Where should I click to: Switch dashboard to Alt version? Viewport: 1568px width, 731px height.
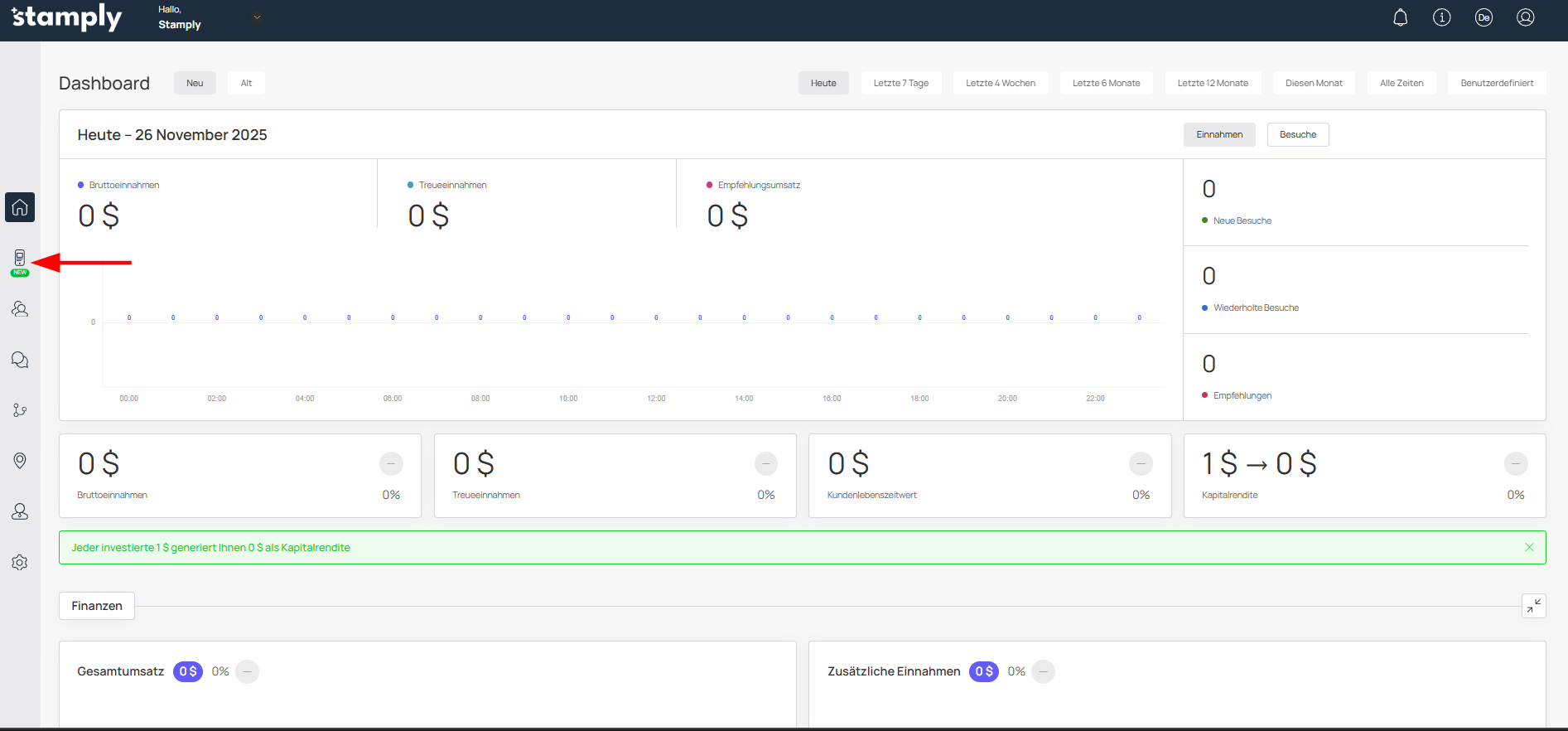pyautogui.click(x=246, y=83)
